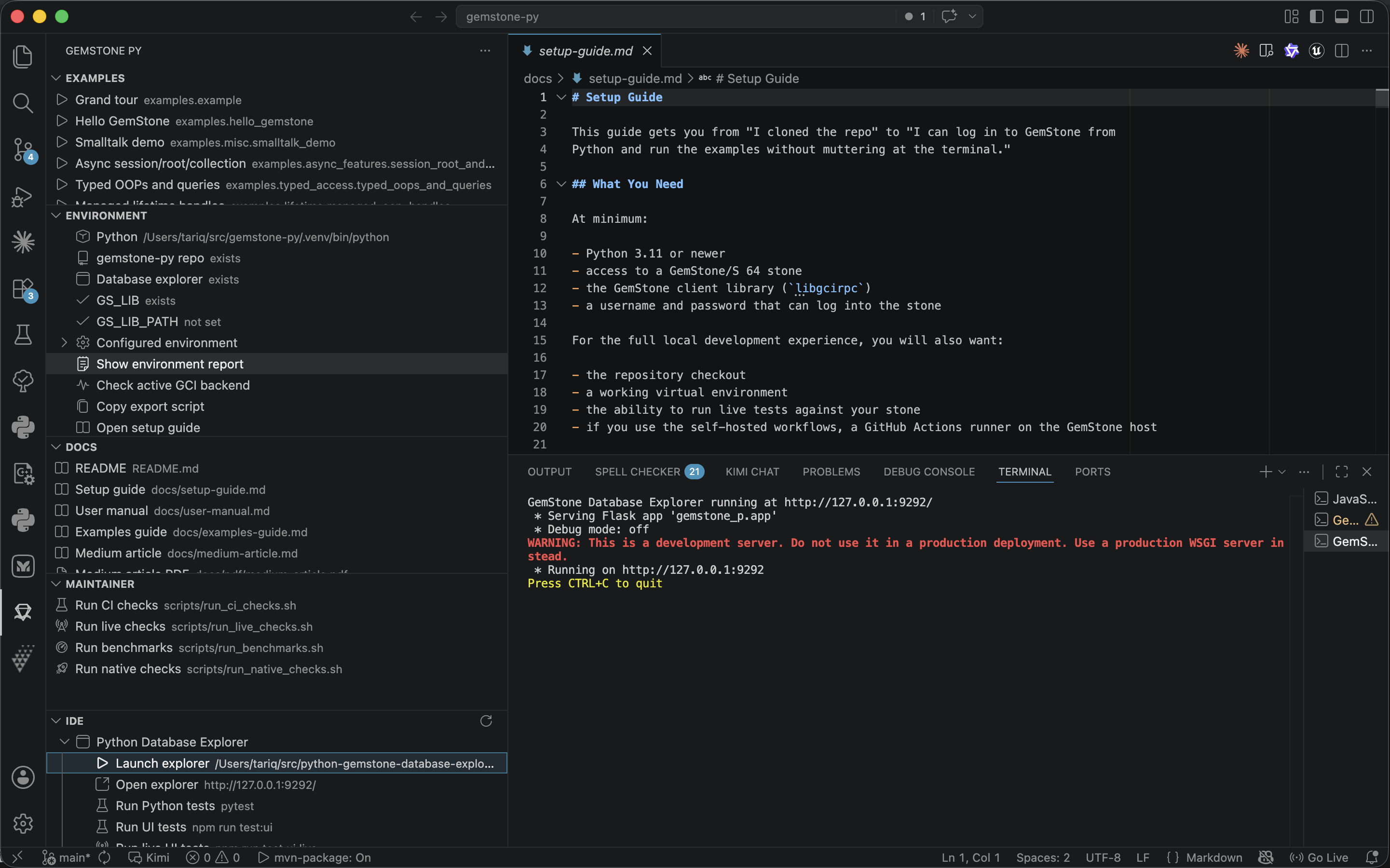This screenshot has height=868, width=1390.
Task: Switch to the DEBUG CONSOLE tab
Action: pos(928,471)
